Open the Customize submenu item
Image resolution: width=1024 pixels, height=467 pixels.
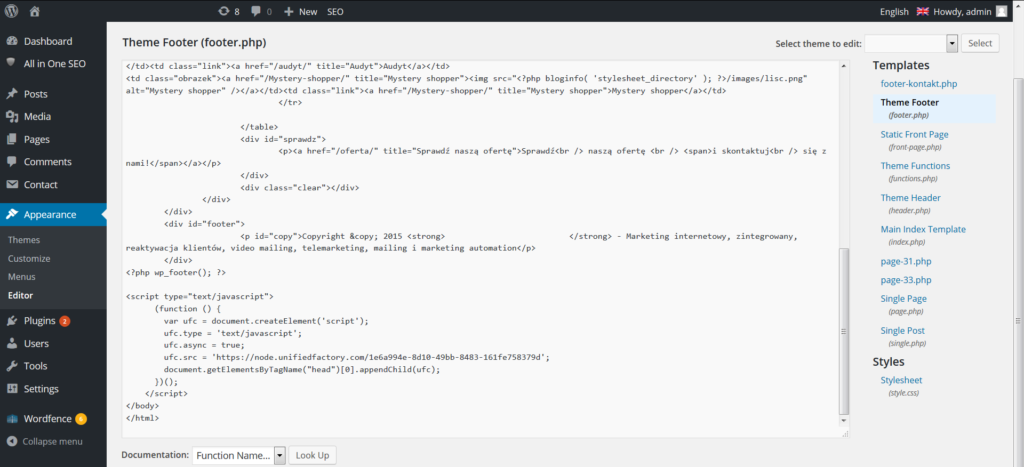[x=29, y=258]
